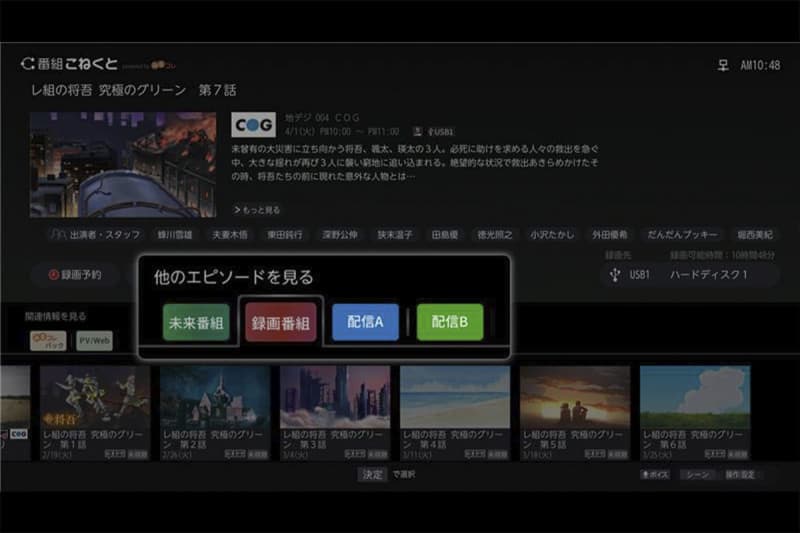The height and width of the screenshot is (533, 800).
Task: Open episode 第6話 thumbnail
Action: click(x=694, y=397)
